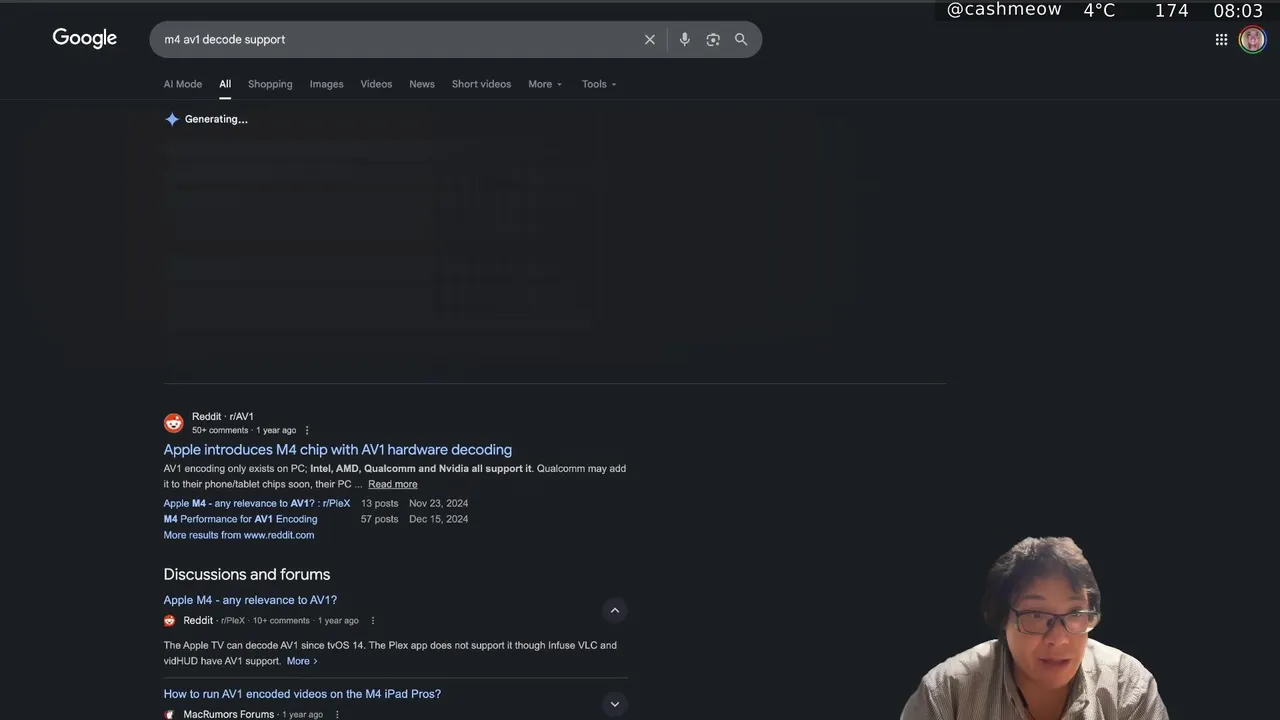Submit search with the magnifying glass icon
This screenshot has width=1280, height=720.
[741, 40]
